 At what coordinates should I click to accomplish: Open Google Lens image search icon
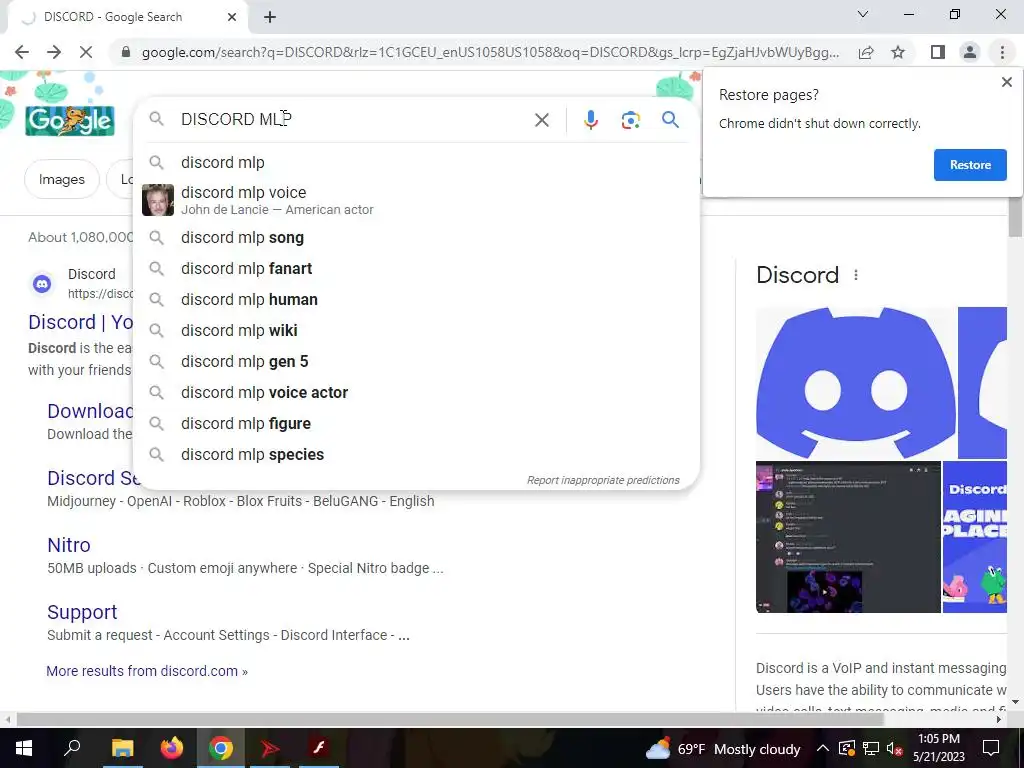[630, 120]
